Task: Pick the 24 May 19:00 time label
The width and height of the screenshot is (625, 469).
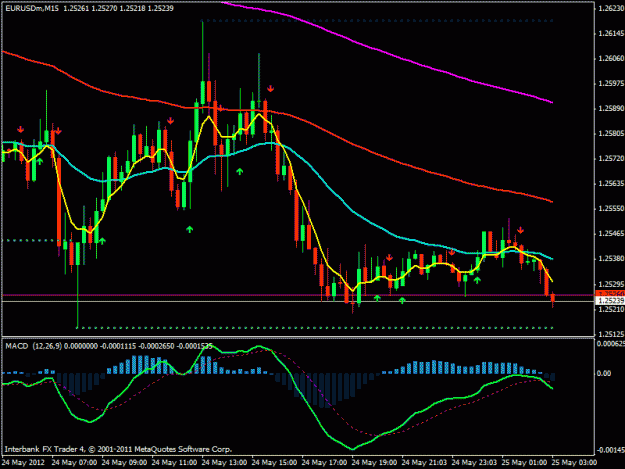Action: click(x=374, y=463)
